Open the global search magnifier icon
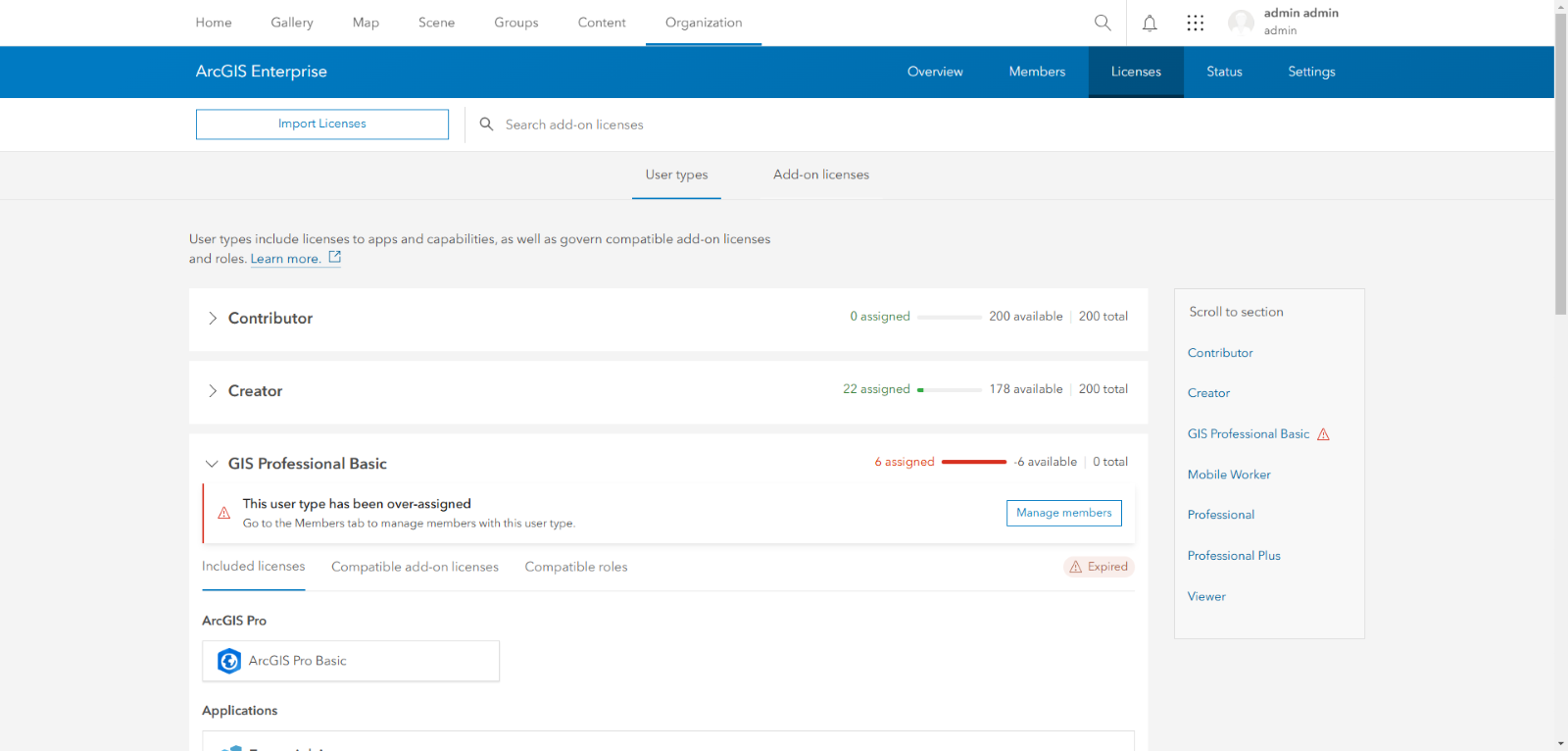 click(x=1102, y=23)
